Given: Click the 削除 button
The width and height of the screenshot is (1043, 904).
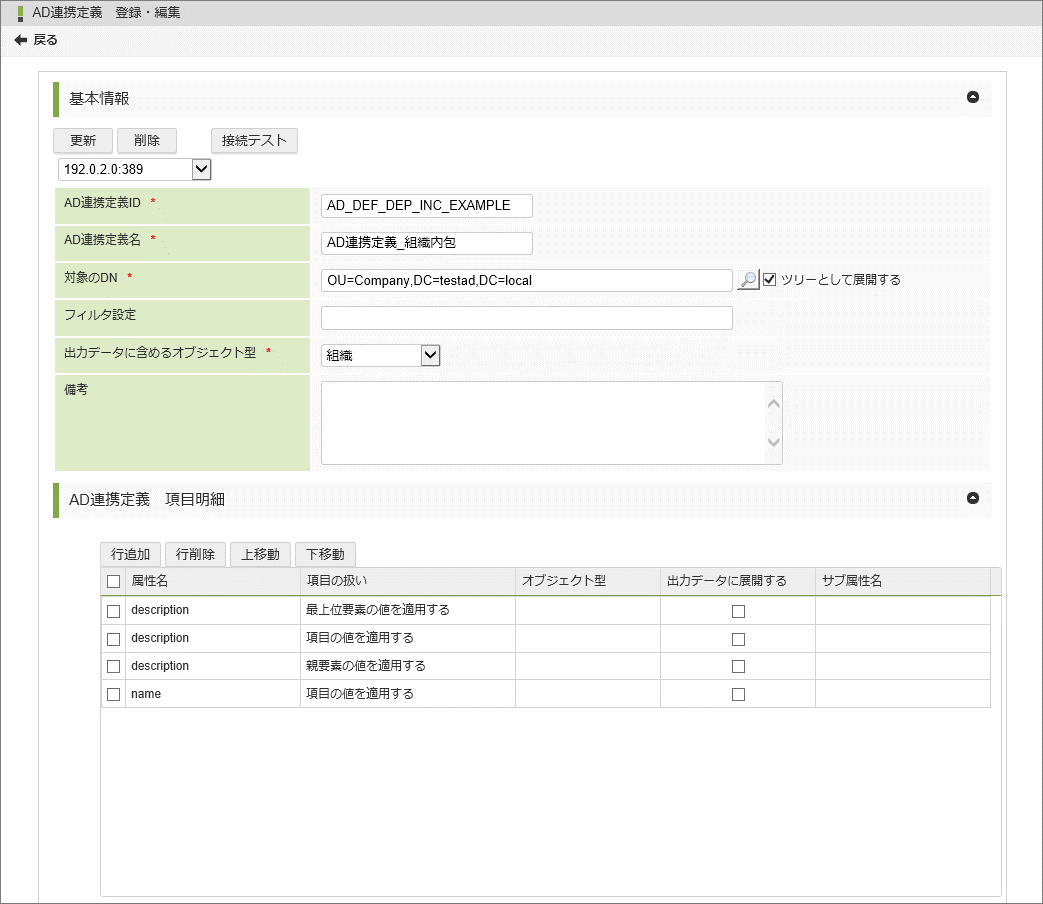Looking at the screenshot, I should pyautogui.click(x=147, y=140).
